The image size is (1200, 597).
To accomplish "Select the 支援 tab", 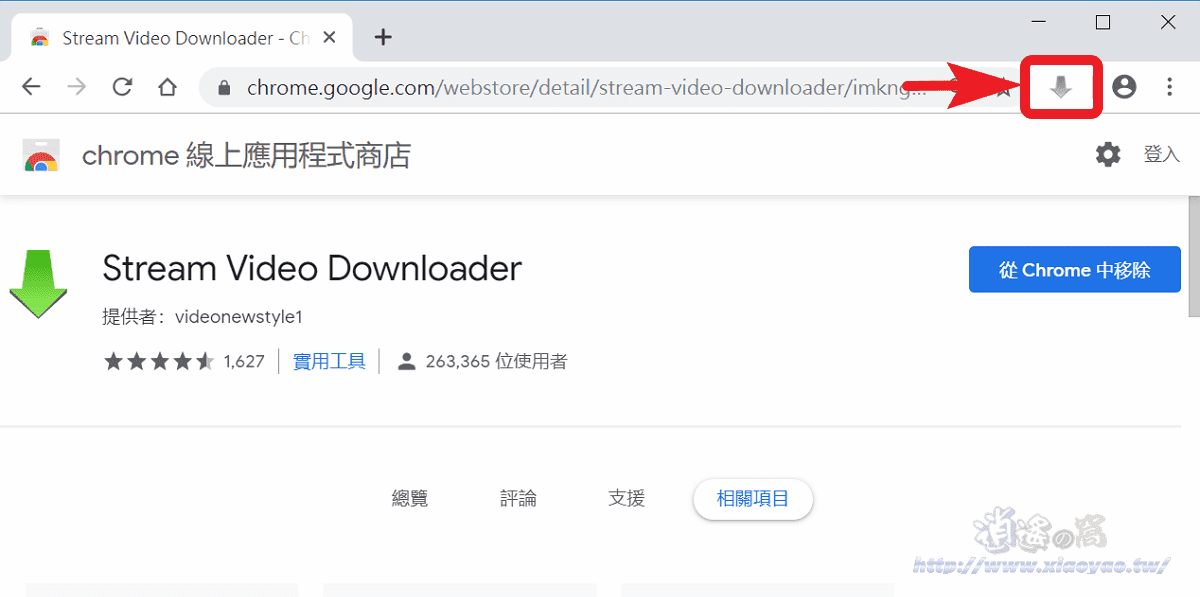I will pos(626,498).
